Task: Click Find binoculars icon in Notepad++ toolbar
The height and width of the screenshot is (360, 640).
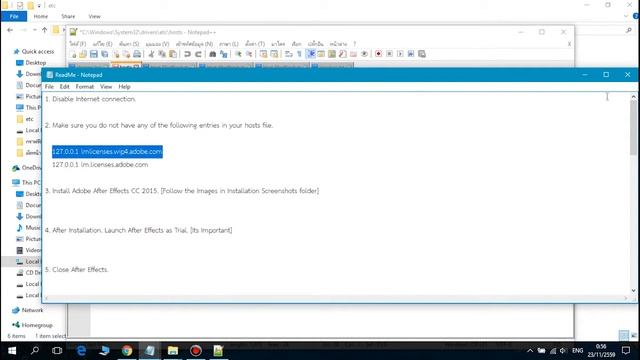Action: pyautogui.click(x=213, y=54)
